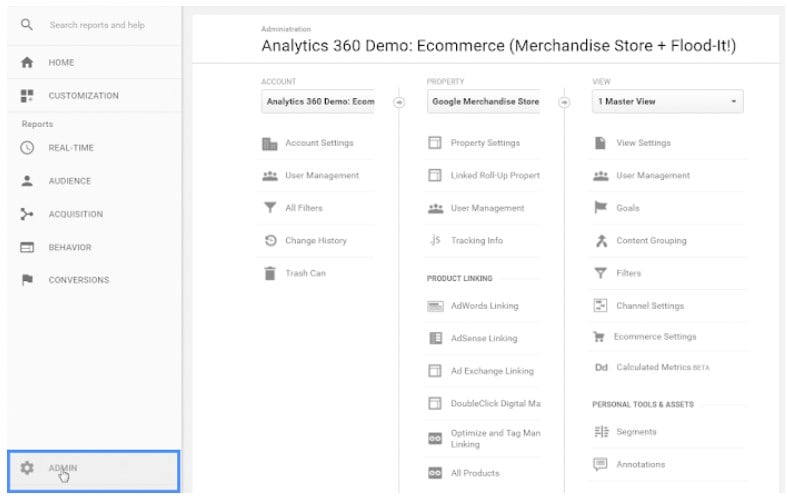Viewport: 788px width, 496px height.
Task: Click the Goals flag icon
Action: click(x=601, y=207)
